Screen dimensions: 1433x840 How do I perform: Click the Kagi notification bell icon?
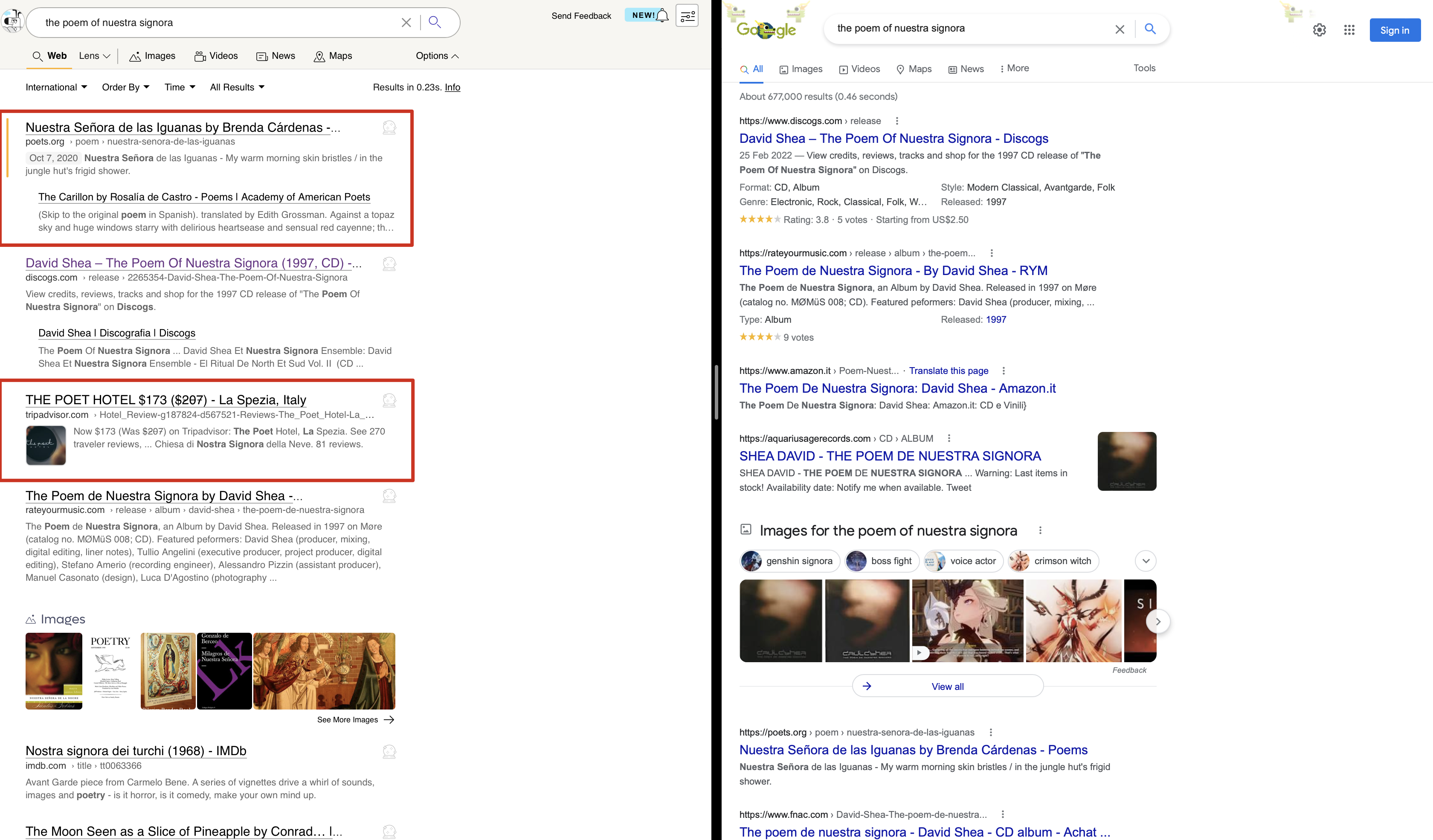[x=662, y=16]
